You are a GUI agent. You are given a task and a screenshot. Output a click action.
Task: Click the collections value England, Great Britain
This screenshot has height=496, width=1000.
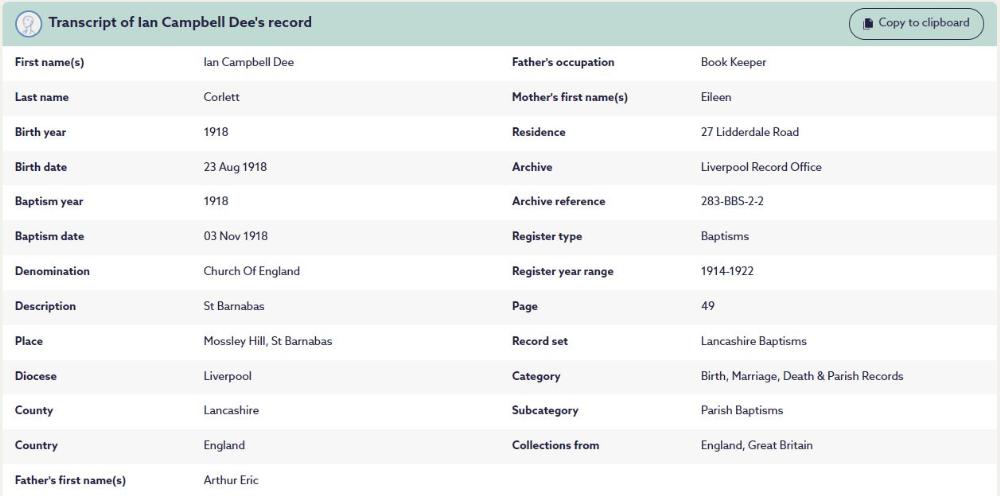tap(756, 445)
